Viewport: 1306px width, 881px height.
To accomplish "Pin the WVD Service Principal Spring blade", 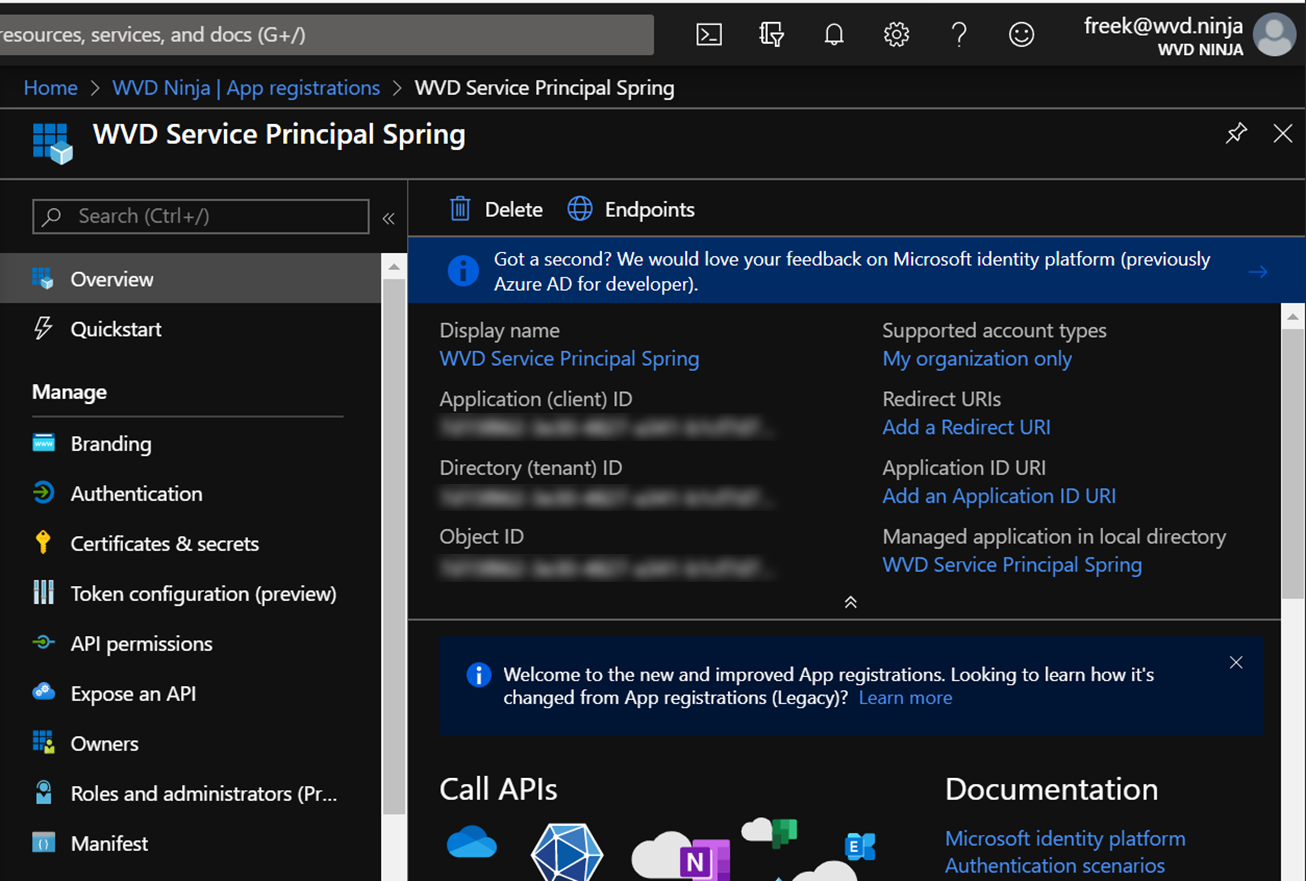I will coord(1237,133).
